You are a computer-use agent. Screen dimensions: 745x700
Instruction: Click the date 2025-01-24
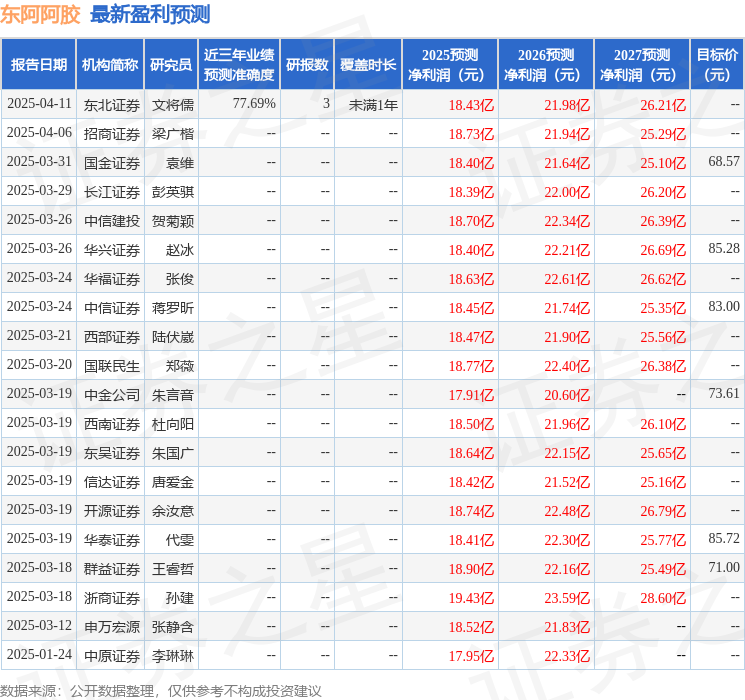point(39,655)
